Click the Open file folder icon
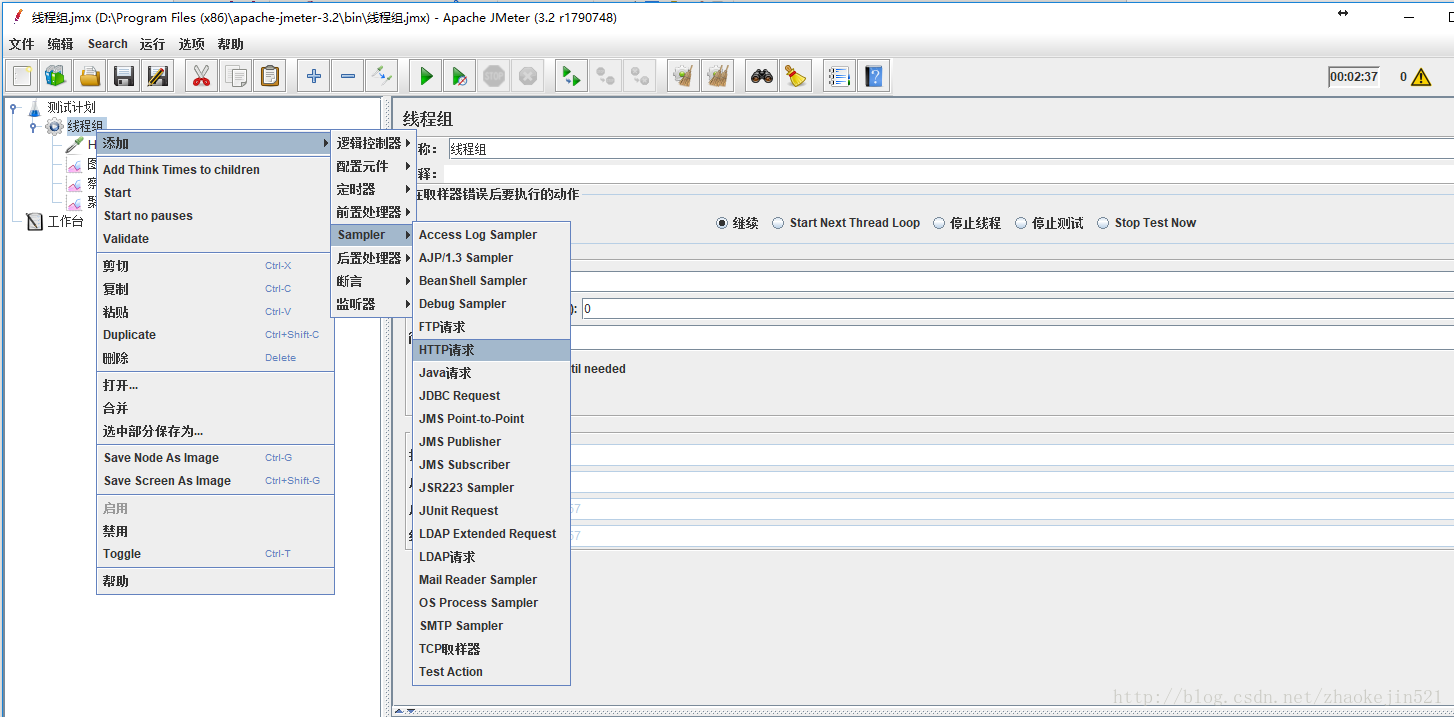Image resolution: width=1454 pixels, height=717 pixels. click(x=90, y=76)
